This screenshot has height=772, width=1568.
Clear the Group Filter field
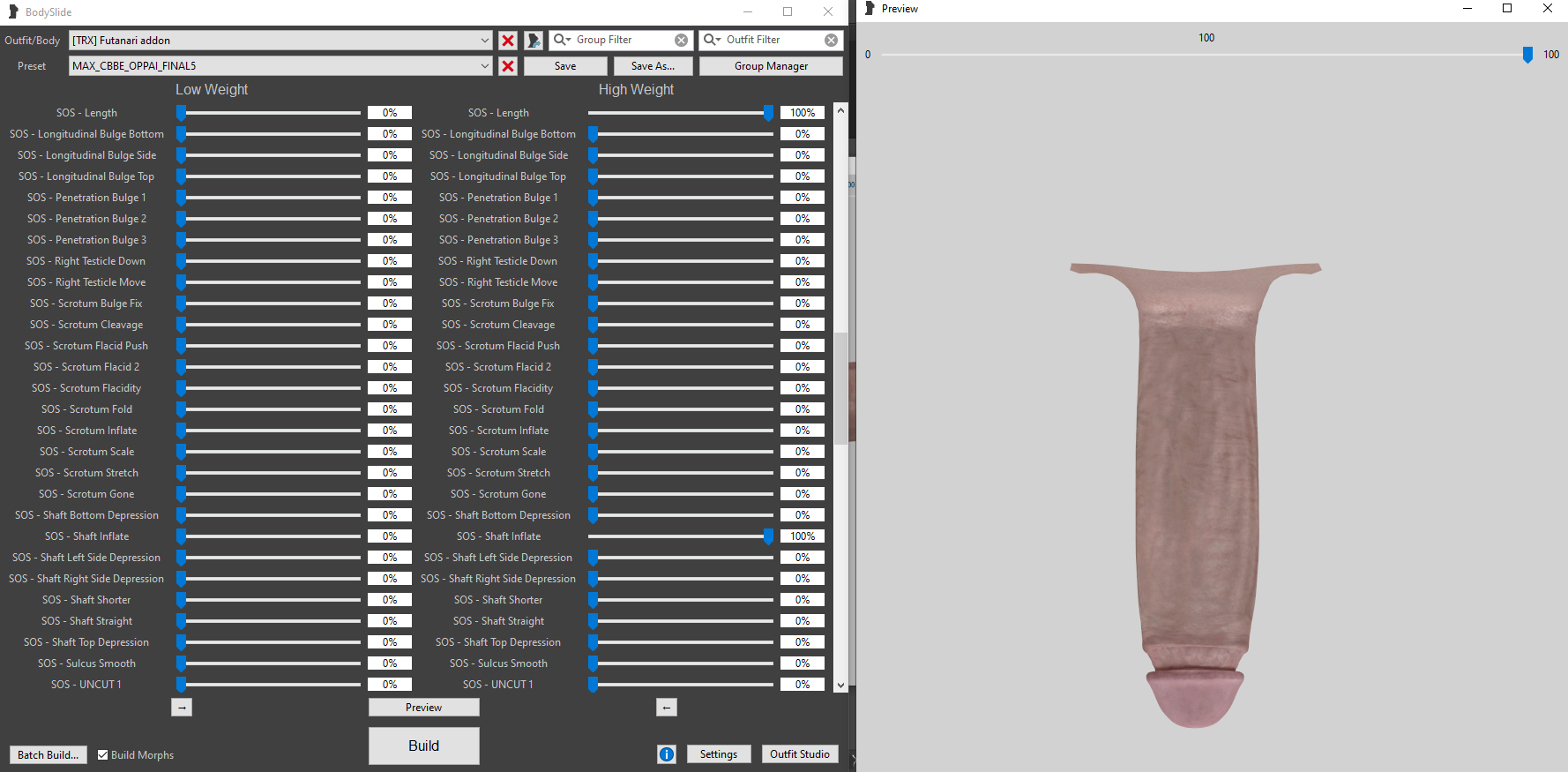(682, 41)
